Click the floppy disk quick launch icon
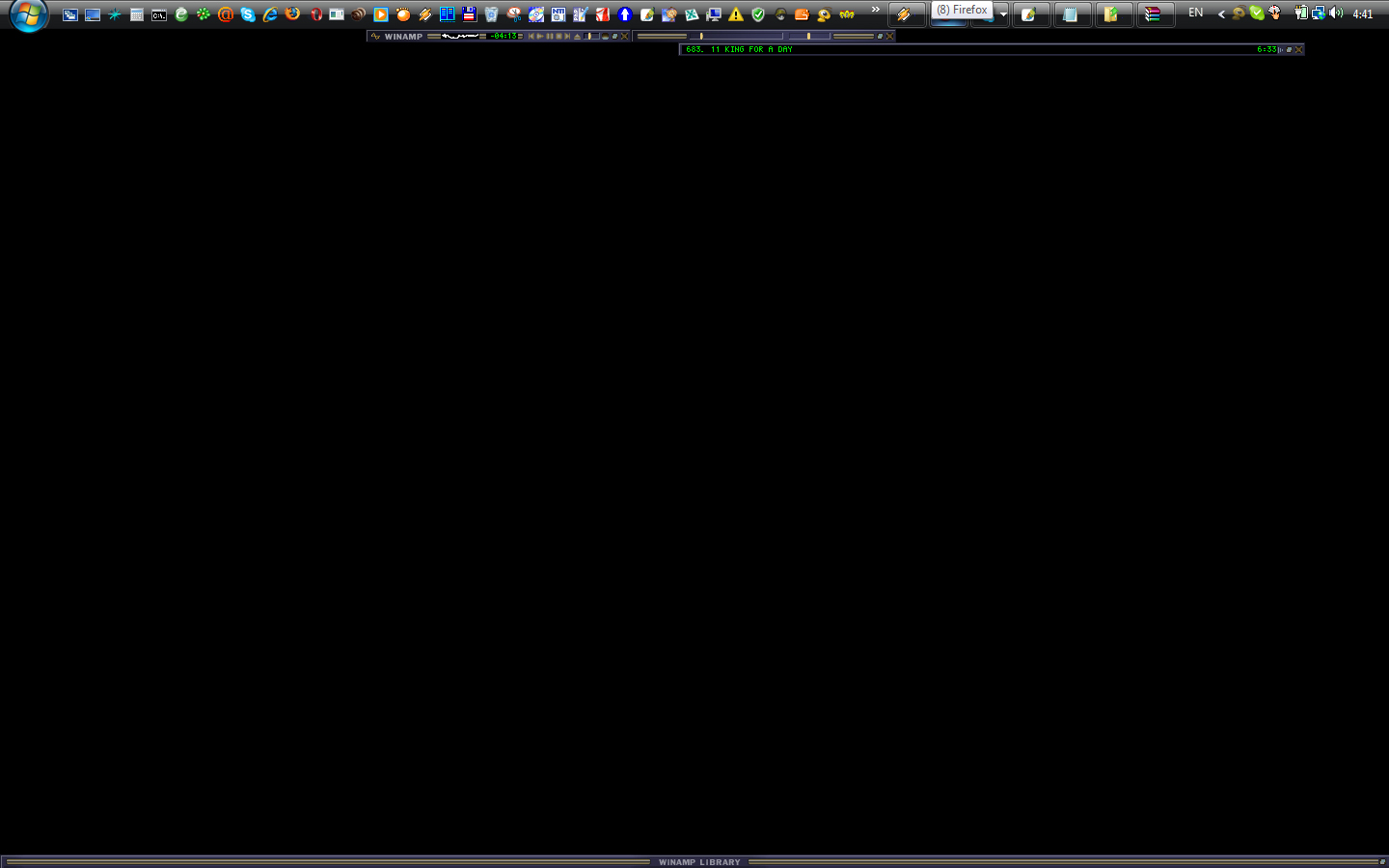 [470, 14]
